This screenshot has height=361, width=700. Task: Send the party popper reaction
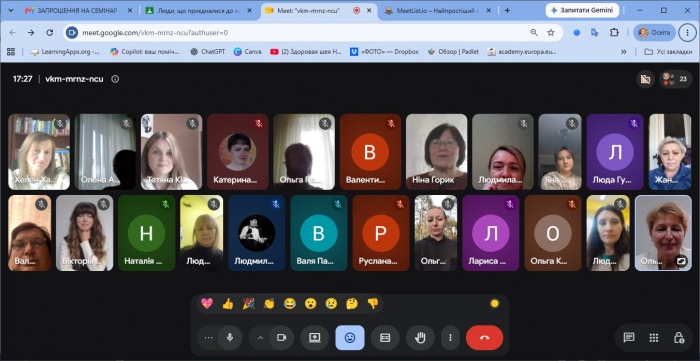click(248, 304)
